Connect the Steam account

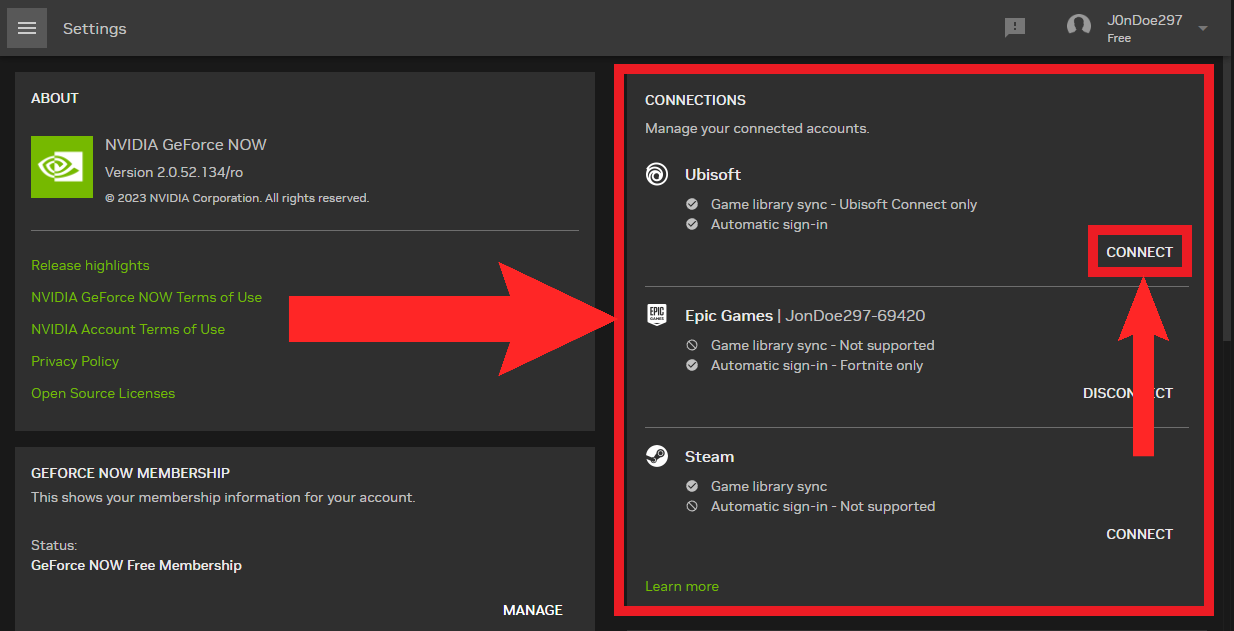[x=1139, y=535]
